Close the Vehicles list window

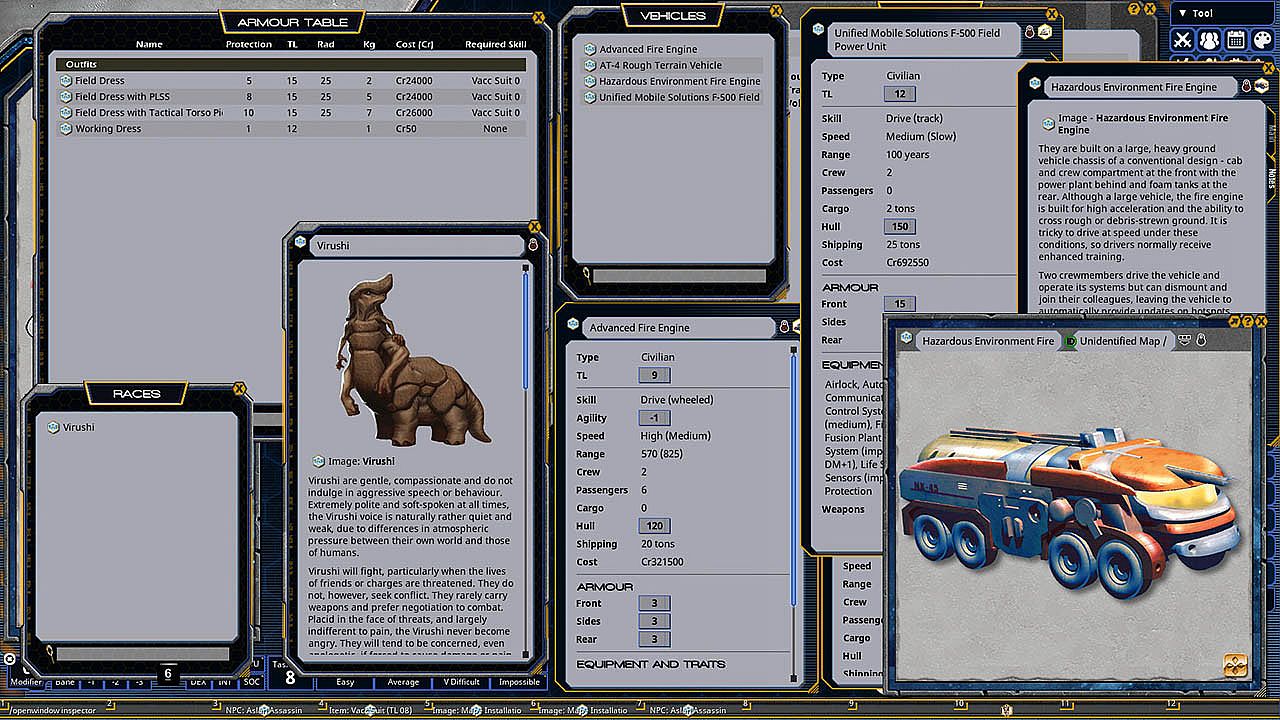click(x=777, y=10)
